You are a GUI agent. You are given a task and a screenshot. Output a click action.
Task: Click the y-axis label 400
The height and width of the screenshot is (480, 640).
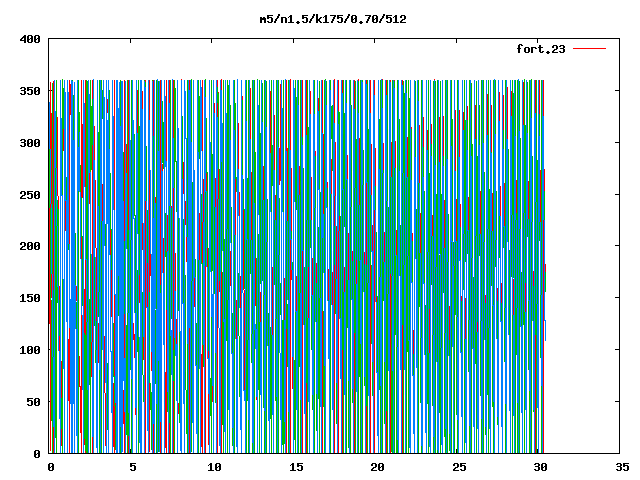pyautogui.click(x=30, y=39)
